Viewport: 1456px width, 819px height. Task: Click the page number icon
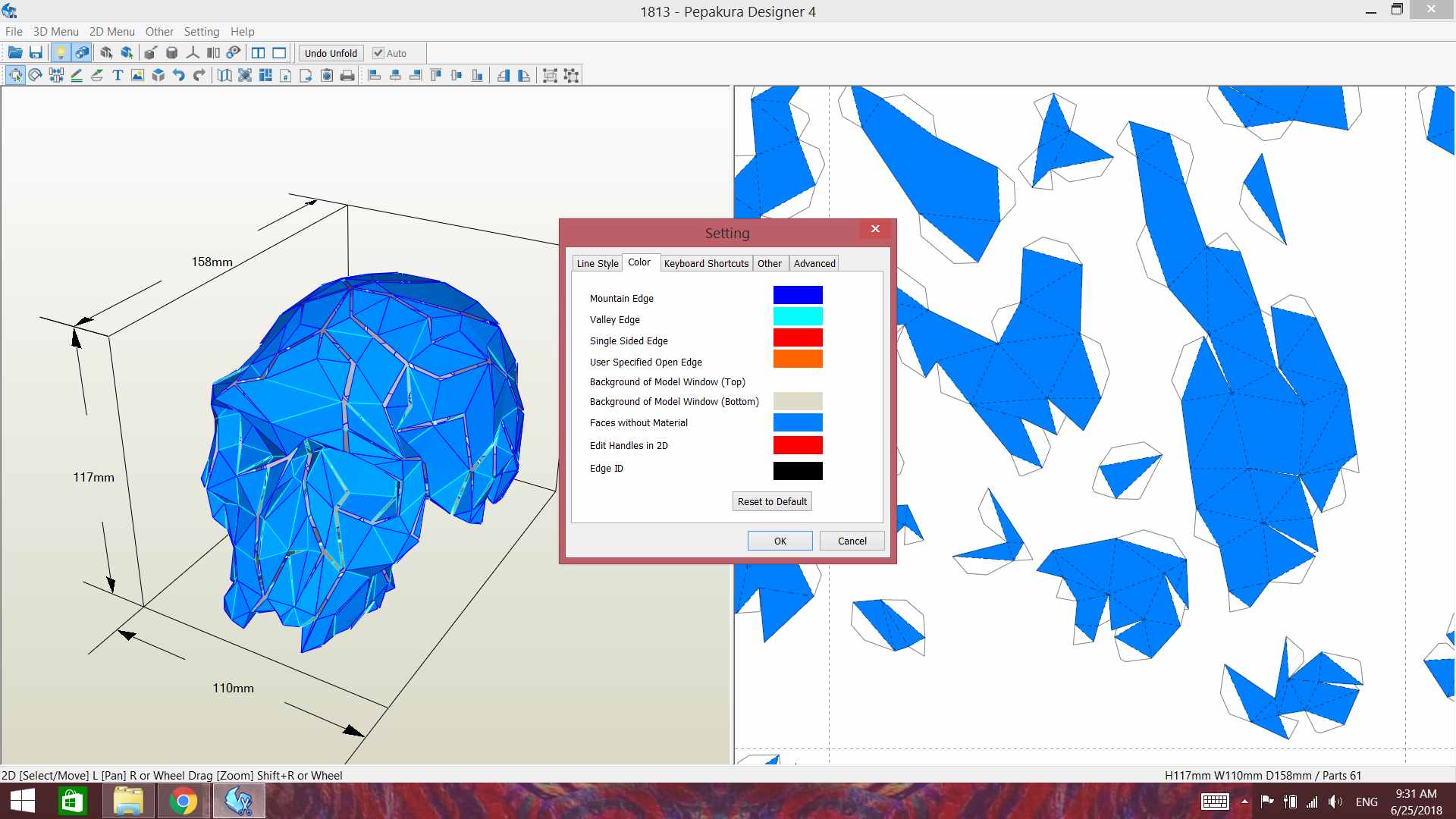click(x=286, y=75)
